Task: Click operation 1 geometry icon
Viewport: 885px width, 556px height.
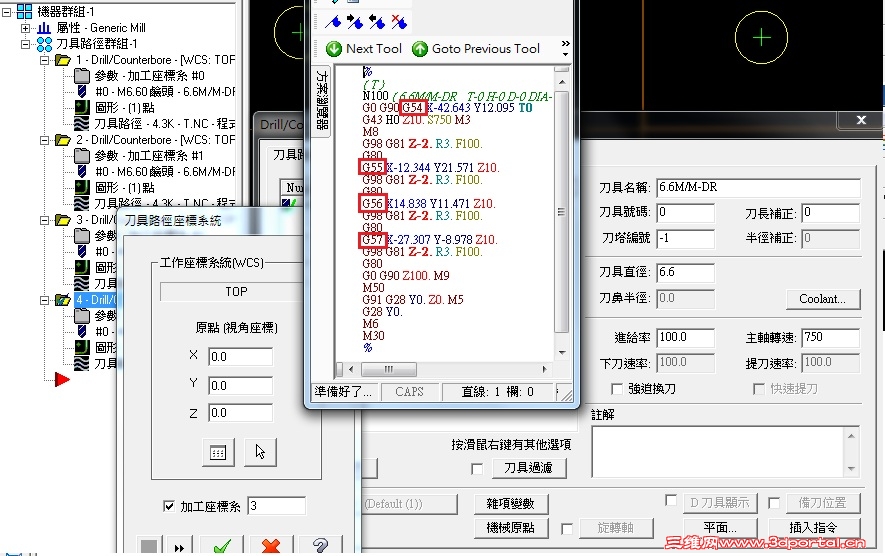Action: click(82, 107)
